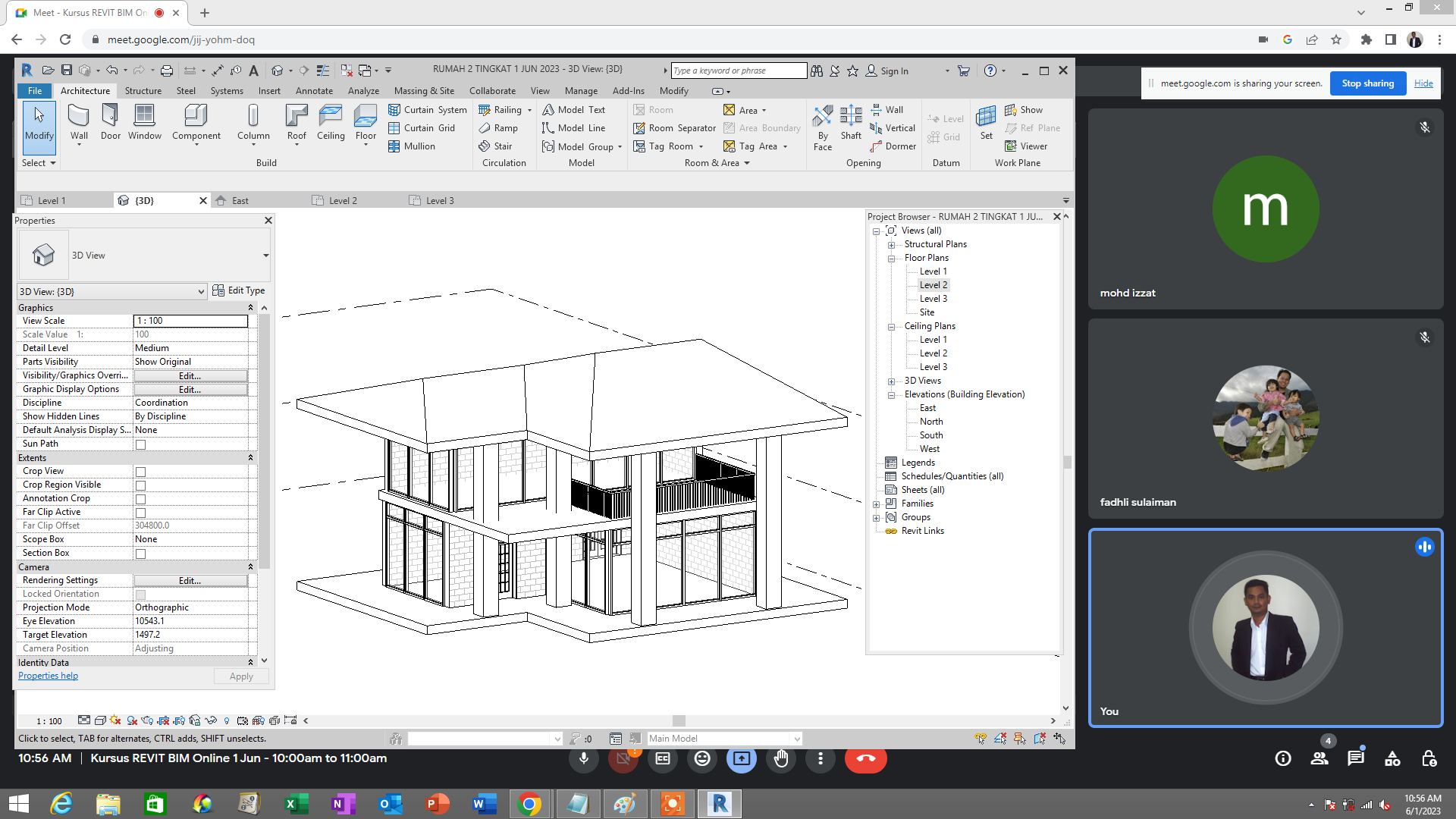Select the Floor tool
The image size is (1456, 819).
coord(366,123)
